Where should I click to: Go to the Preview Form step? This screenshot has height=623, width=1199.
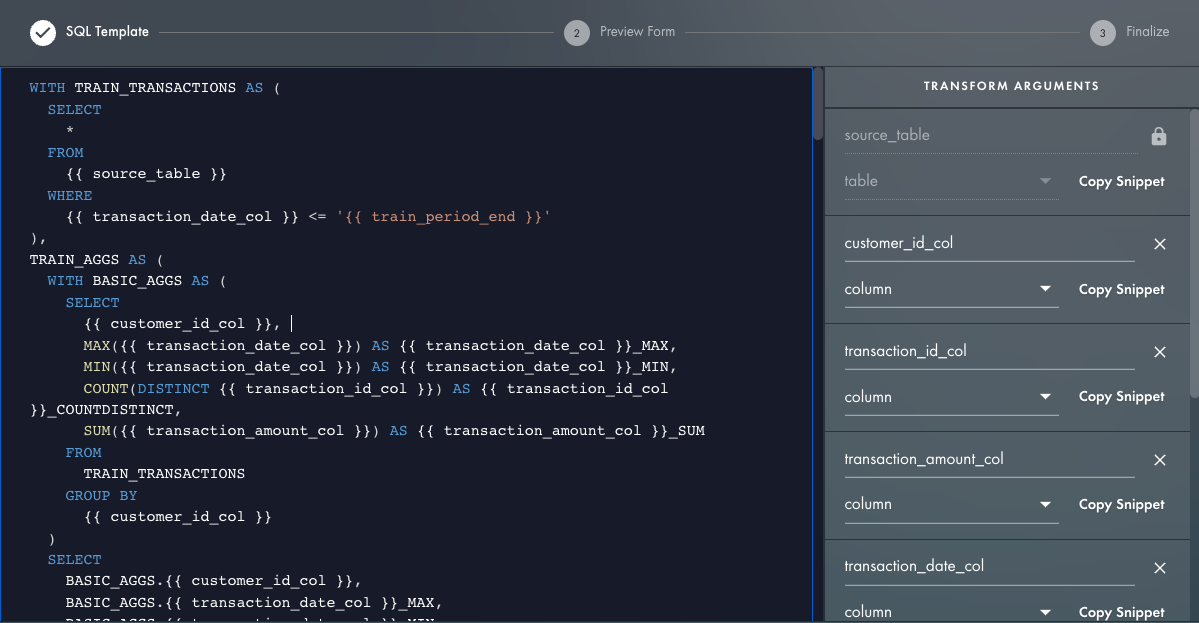point(637,32)
